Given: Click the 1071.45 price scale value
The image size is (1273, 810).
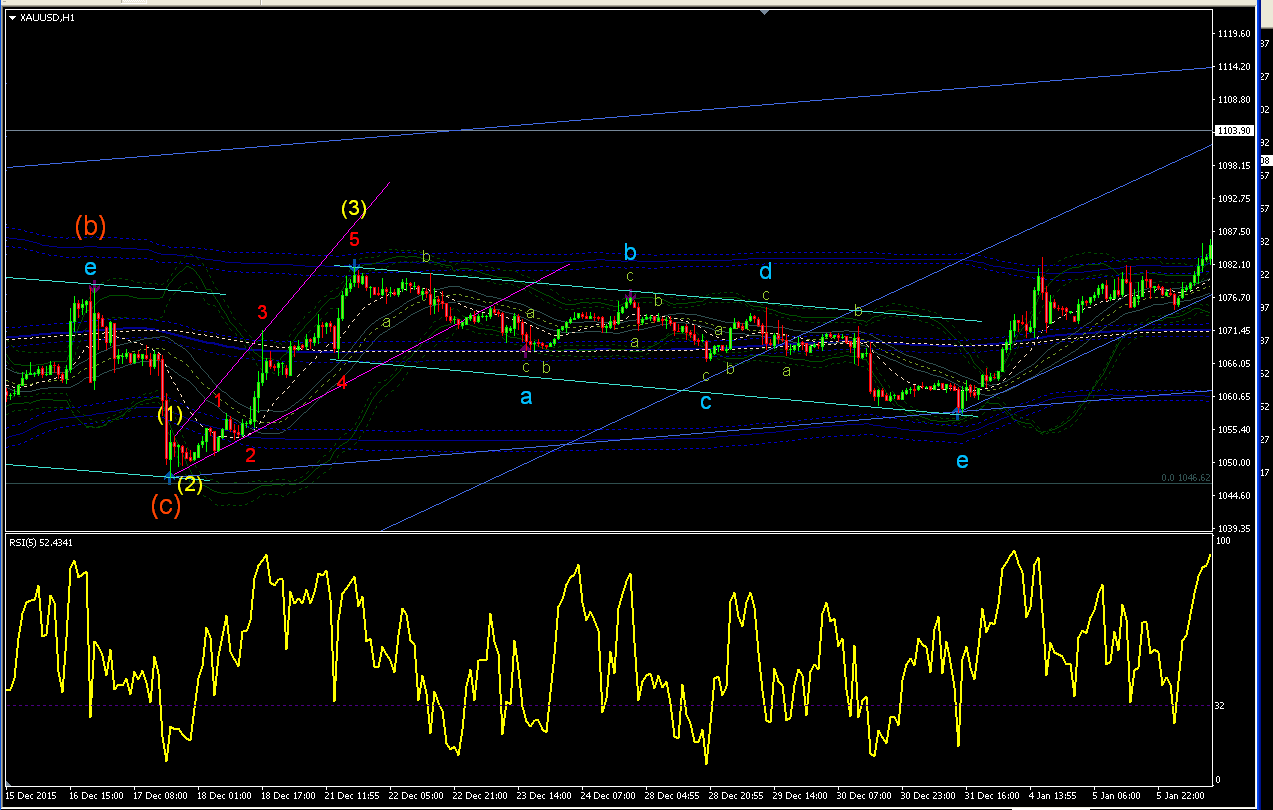Looking at the screenshot, I should coord(1235,331).
